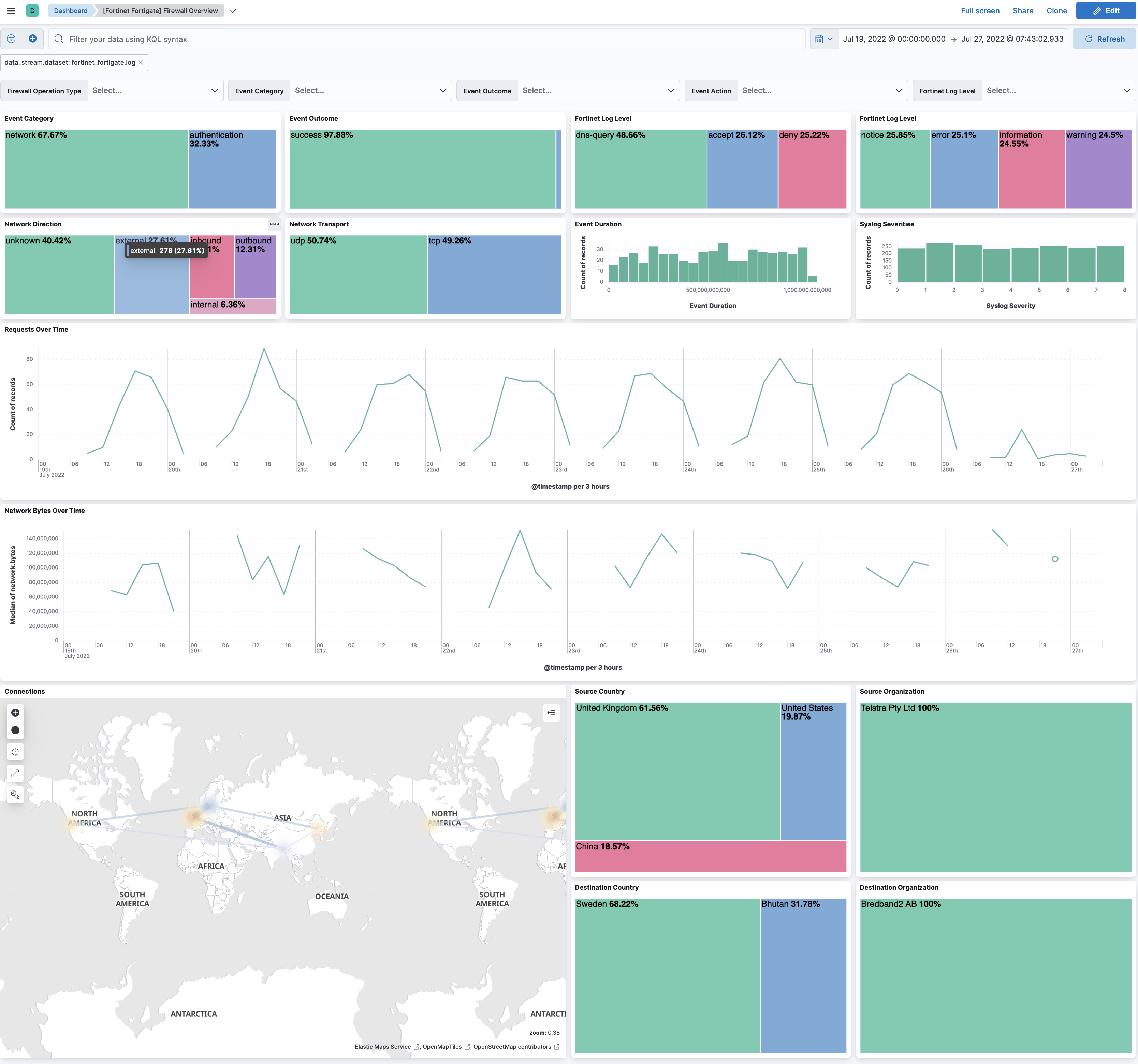1138x1064 pixels.
Task: Expand the Event Outcome dropdown
Action: [598, 90]
